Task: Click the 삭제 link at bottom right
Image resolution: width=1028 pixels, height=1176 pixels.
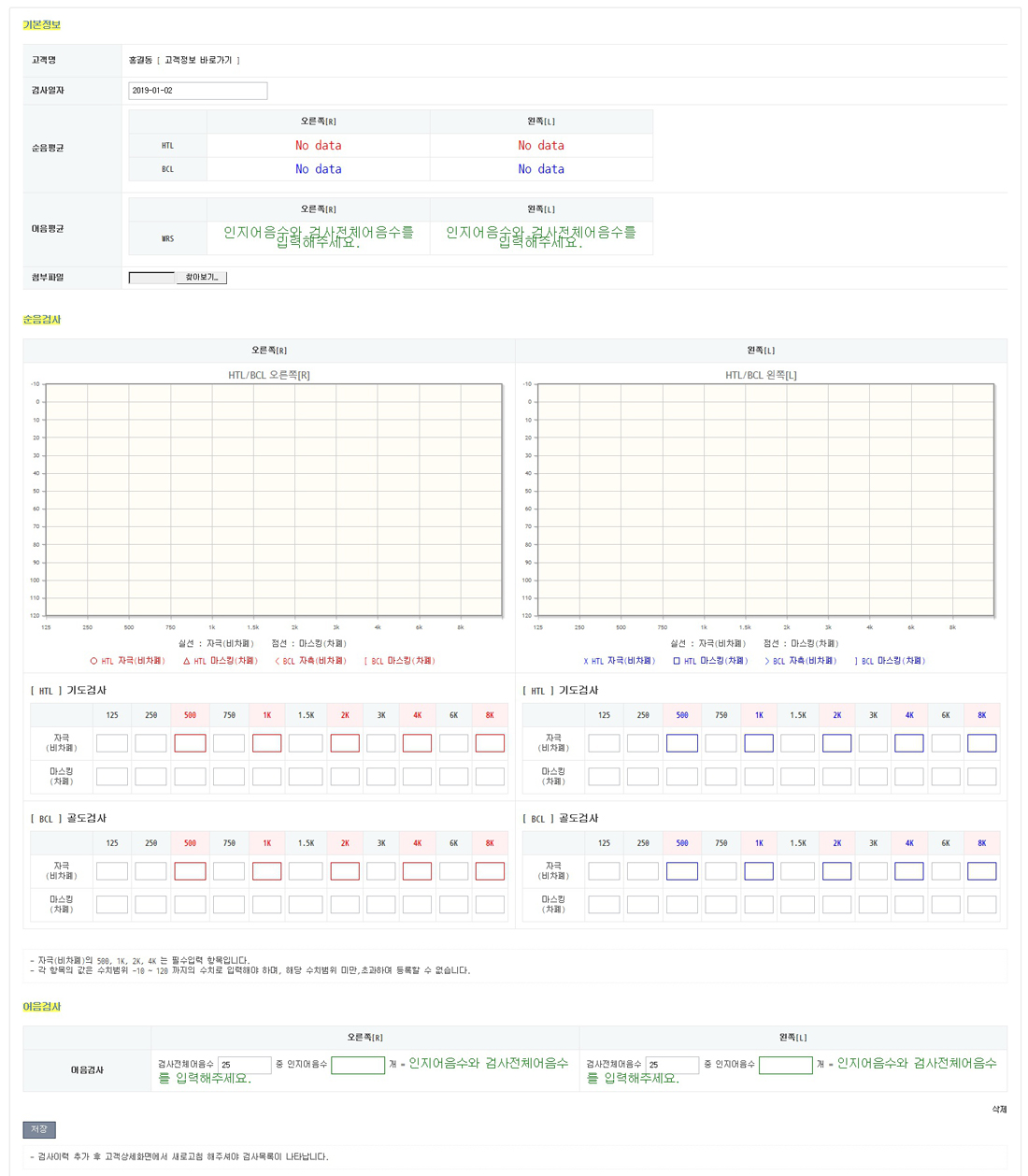Action: click(x=999, y=1110)
